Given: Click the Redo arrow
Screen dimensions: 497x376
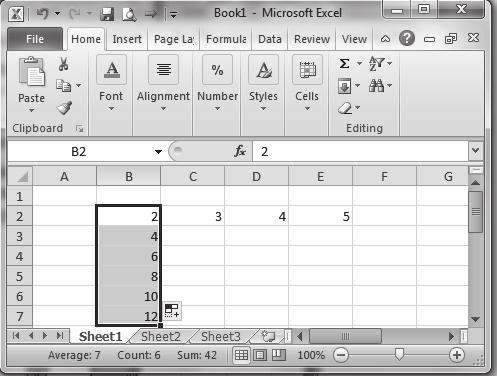Looking at the screenshot, I should 75,13.
